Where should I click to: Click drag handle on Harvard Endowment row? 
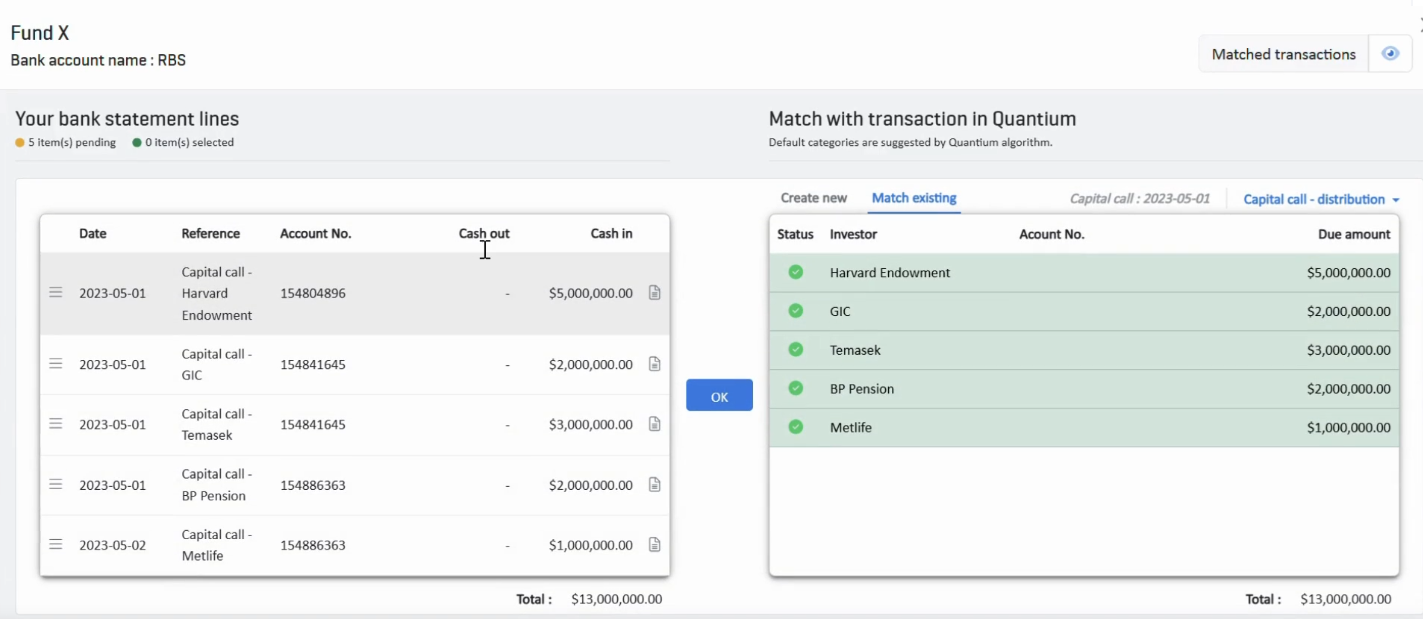pos(56,293)
